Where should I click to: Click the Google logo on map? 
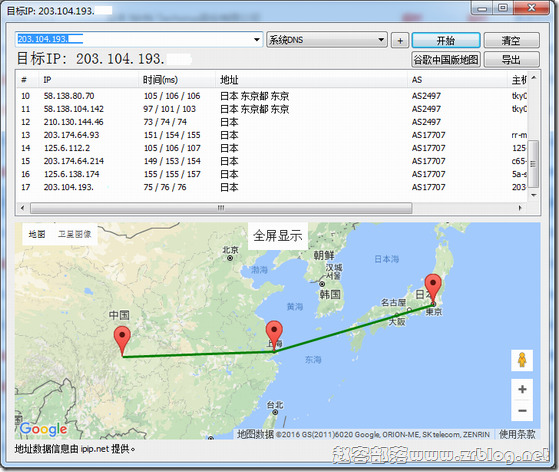pyautogui.click(x=43, y=429)
